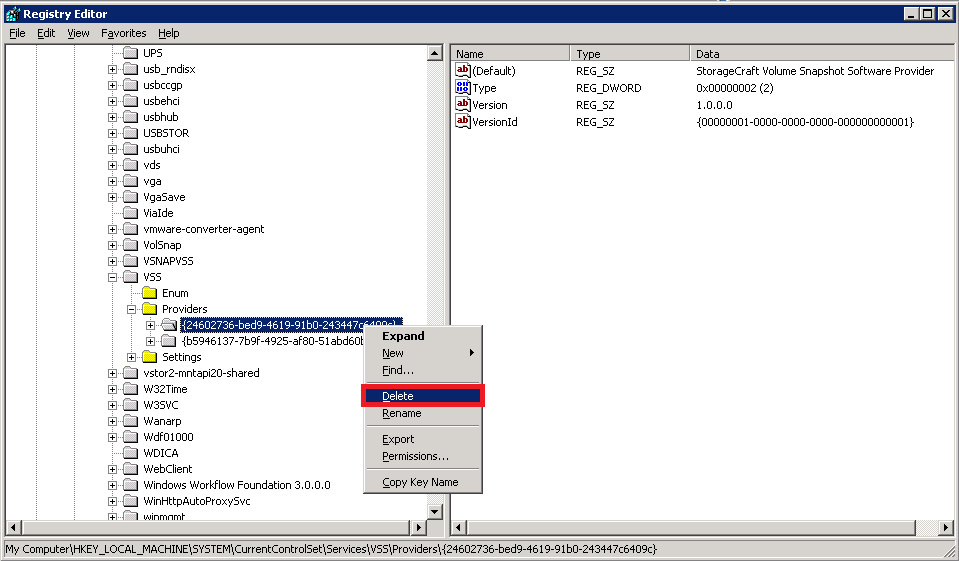Open the File menu

[x=17, y=33]
